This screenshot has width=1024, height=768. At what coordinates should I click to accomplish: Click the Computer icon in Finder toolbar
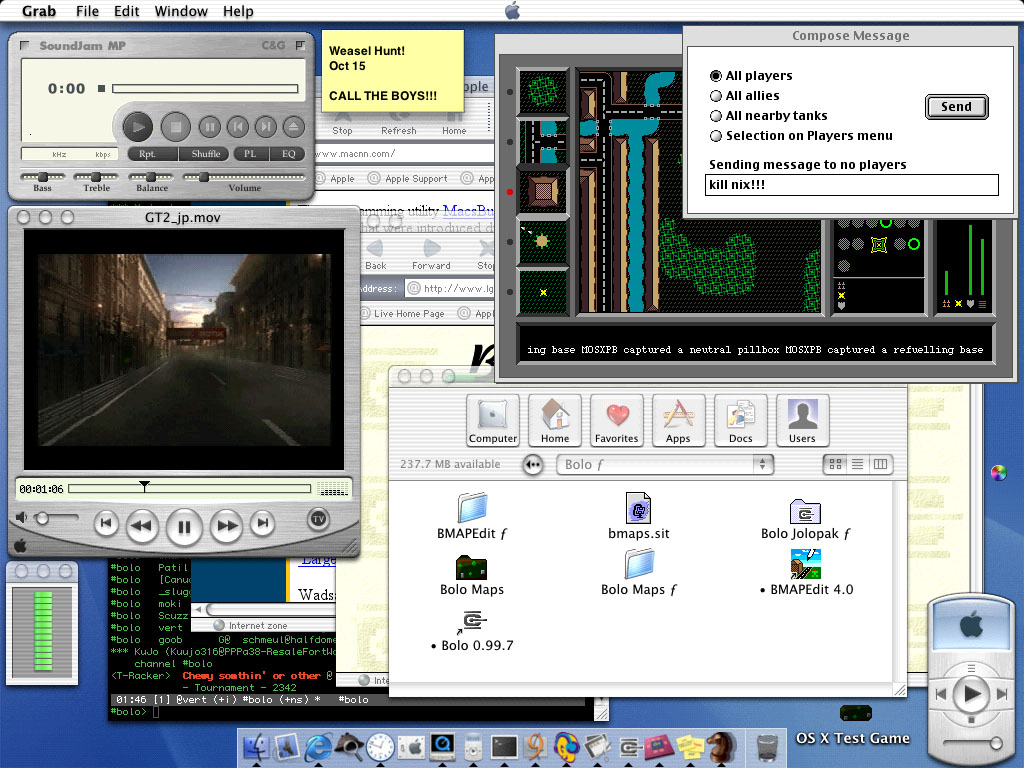(x=493, y=420)
